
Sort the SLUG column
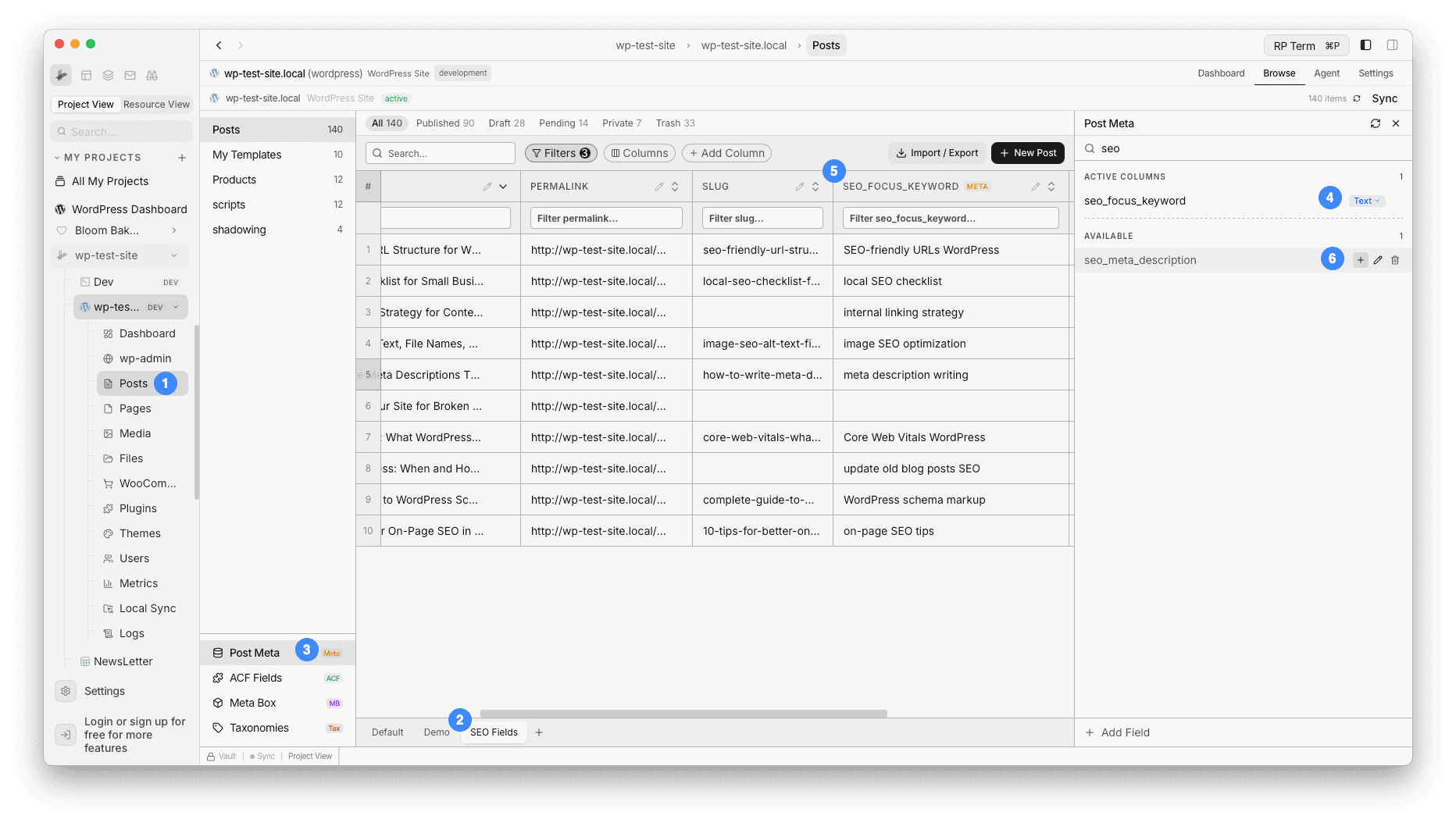815,187
